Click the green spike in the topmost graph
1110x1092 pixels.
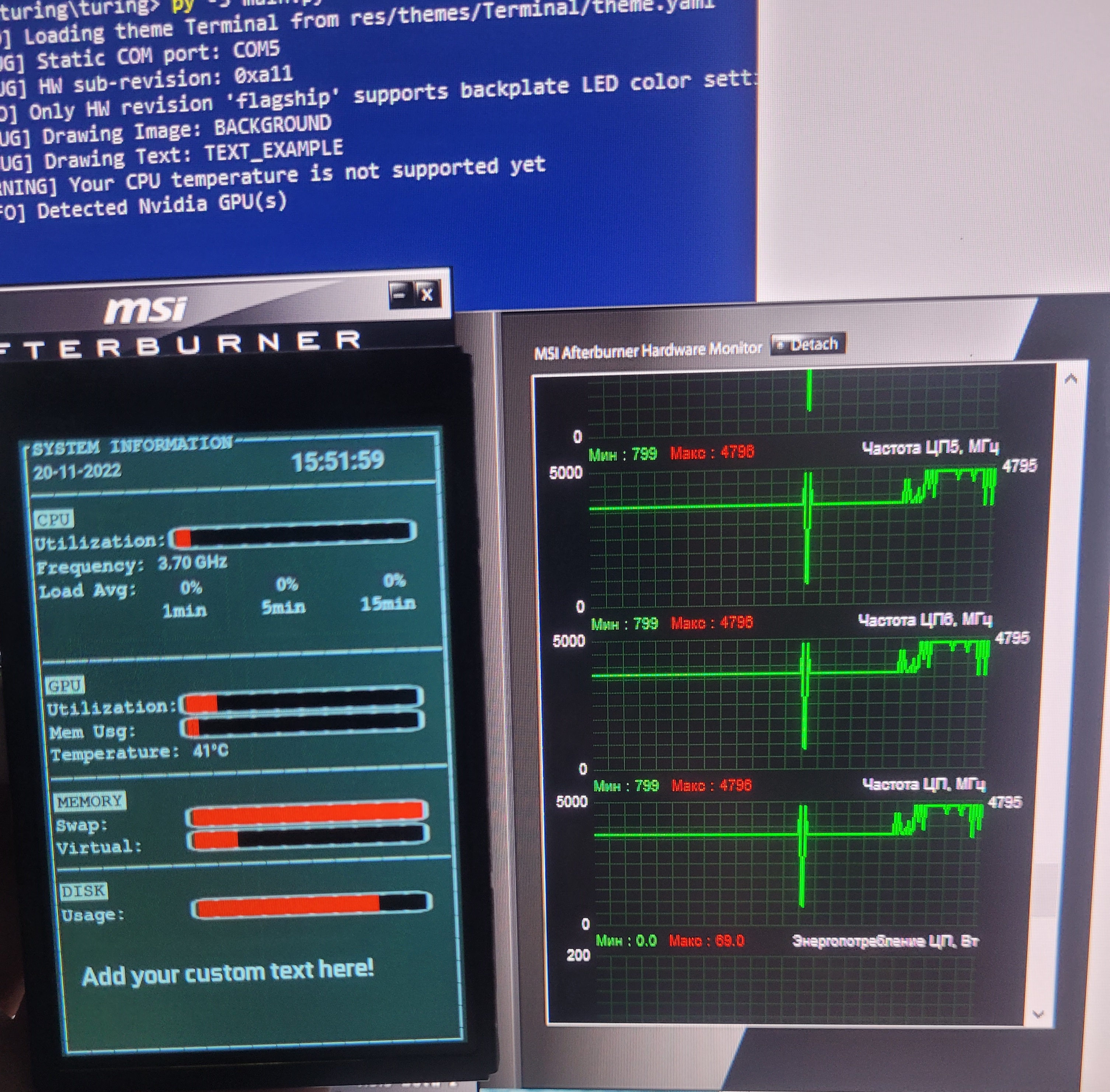809,391
